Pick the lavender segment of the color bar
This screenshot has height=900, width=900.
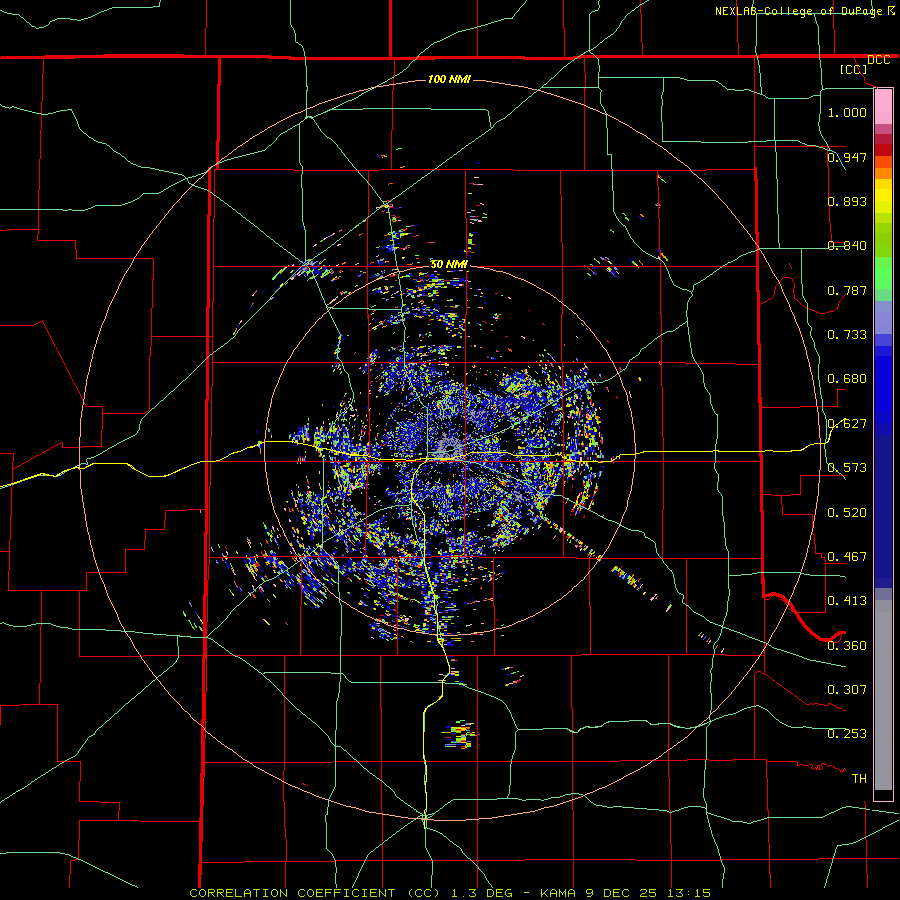tap(883, 317)
